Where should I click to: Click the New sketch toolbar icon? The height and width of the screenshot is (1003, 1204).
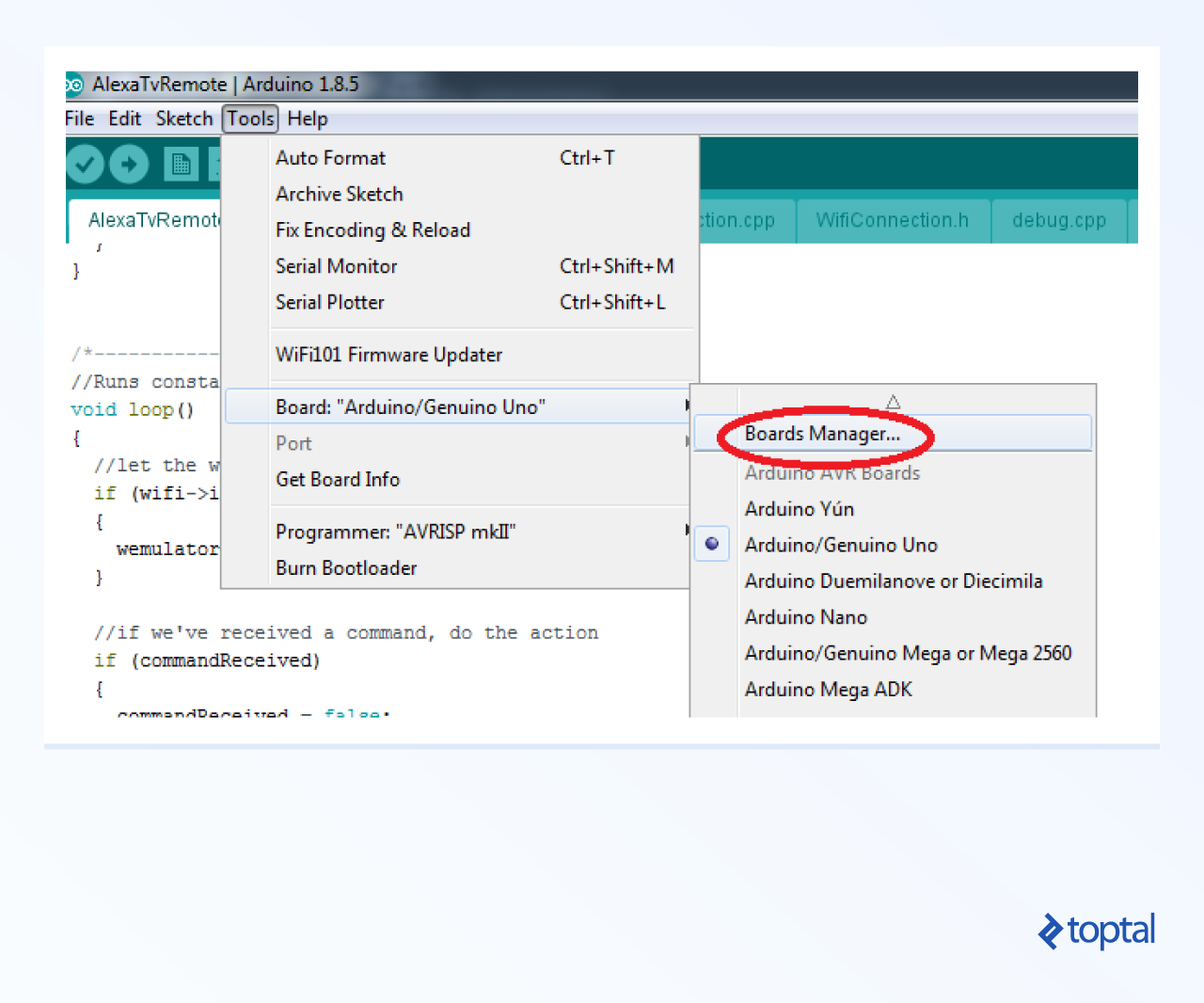point(181,164)
